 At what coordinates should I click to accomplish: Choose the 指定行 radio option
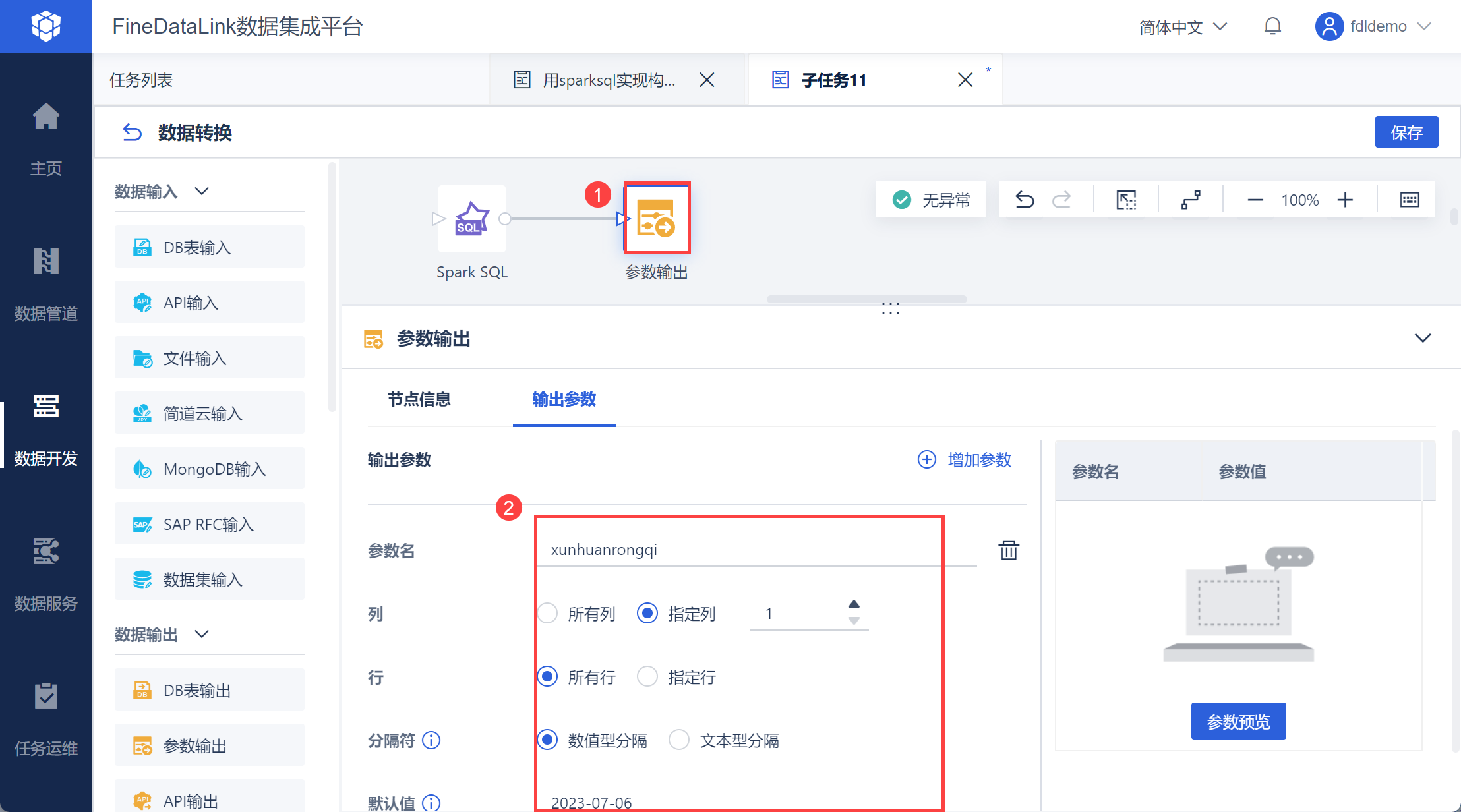click(647, 677)
